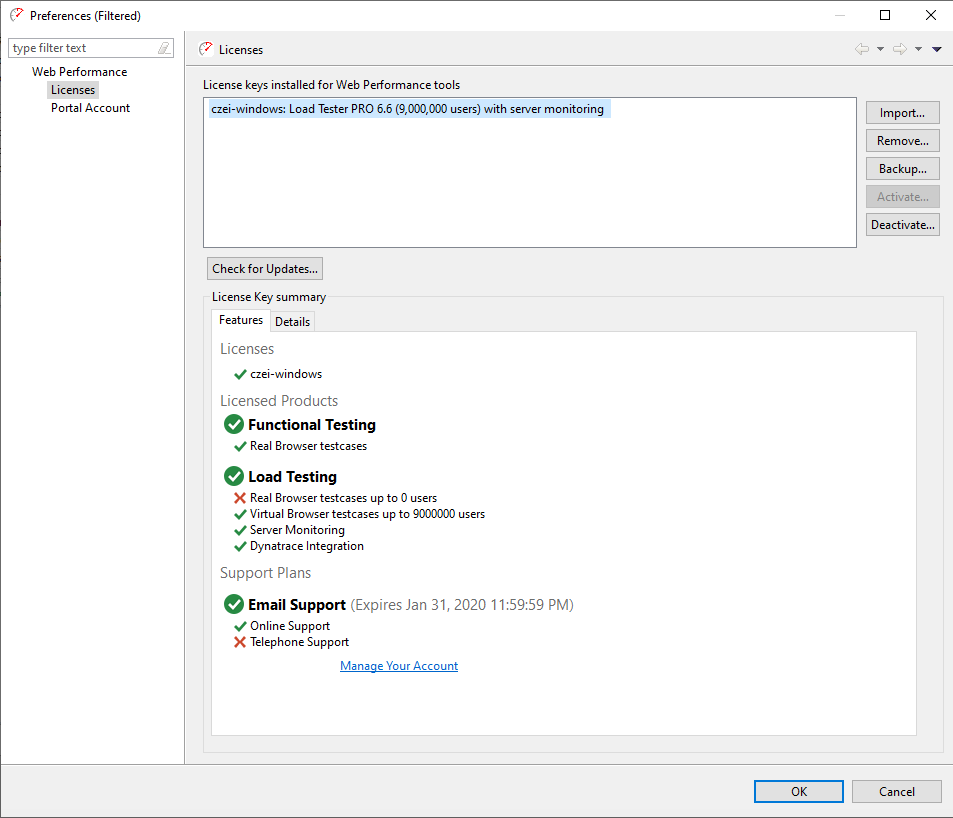Click the Dynatrace Integration text
Image resolution: width=953 pixels, height=818 pixels.
(x=307, y=546)
